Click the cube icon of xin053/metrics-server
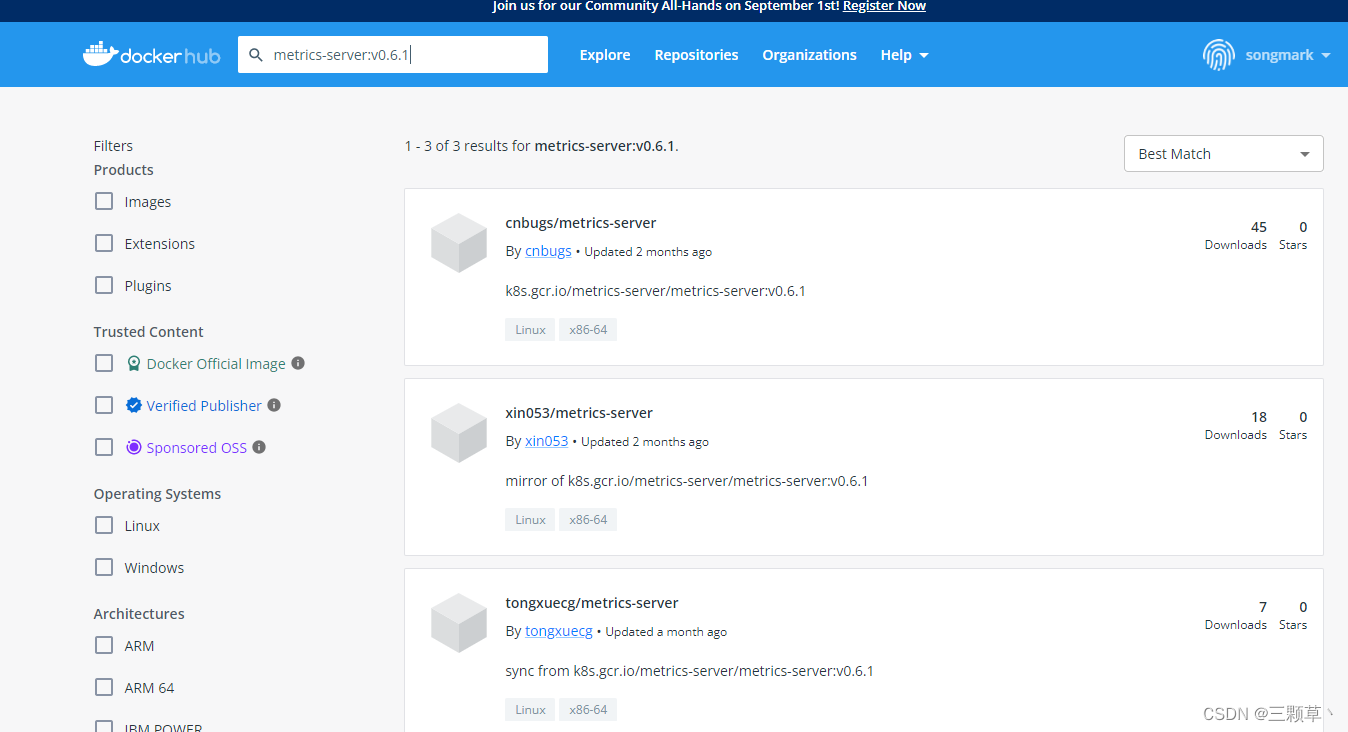The image size is (1348, 732). pos(459,433)
